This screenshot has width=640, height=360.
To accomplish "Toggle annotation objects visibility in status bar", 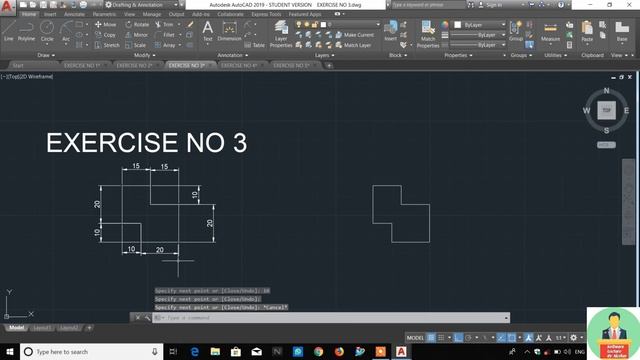I will click(529, 338).
